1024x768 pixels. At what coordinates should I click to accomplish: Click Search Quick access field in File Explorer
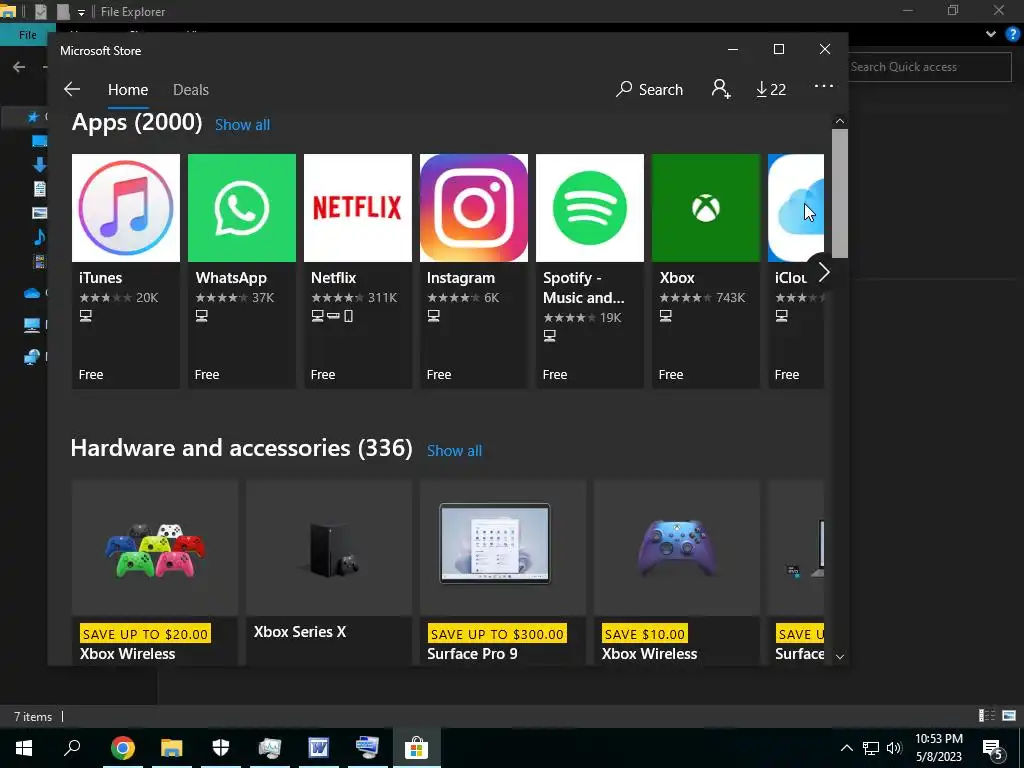click(x=930, y=67)
